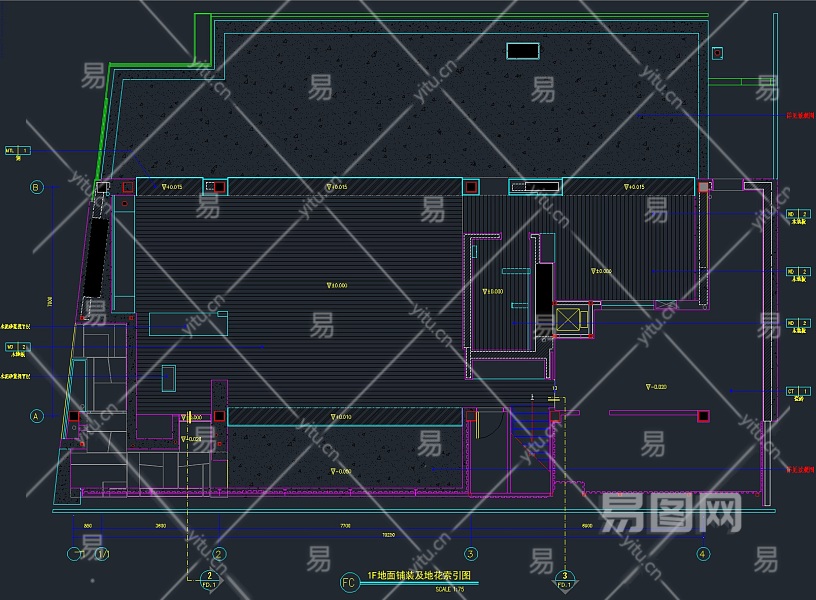Select the drawing title 1F地面铺装及地花索引图
The width and height of the screenshot is (816, 600).
click(x=419, y=575)
